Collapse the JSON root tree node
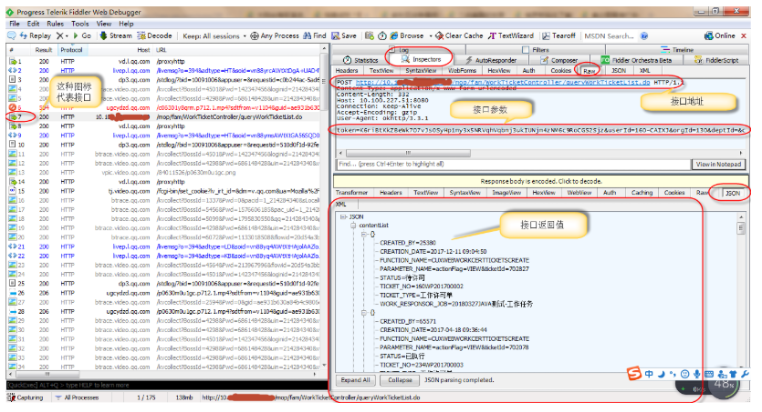 pyautogui.click(x=343, y=215)
